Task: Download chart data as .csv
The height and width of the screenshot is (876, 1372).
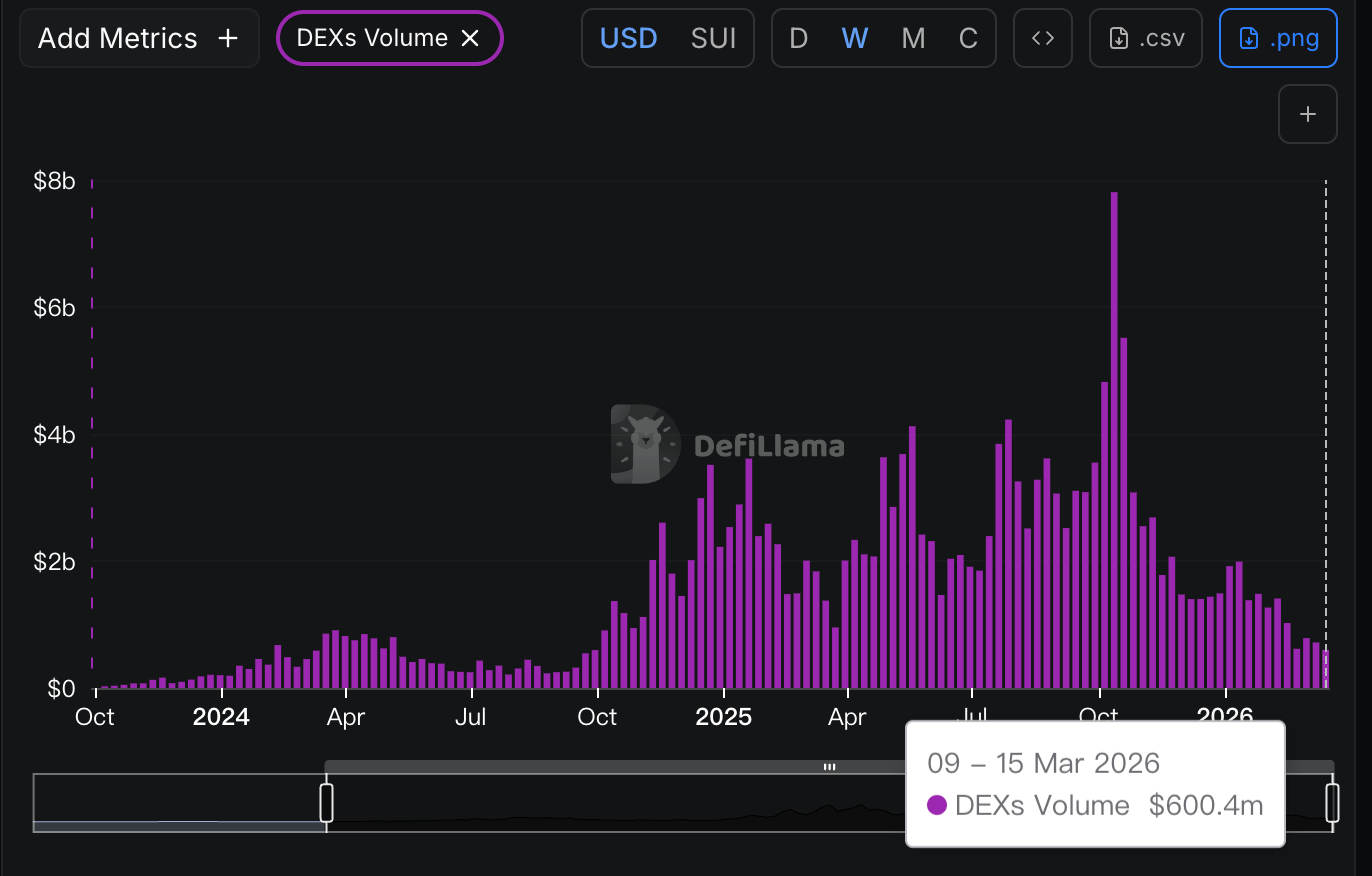Action: [1146, 38]
